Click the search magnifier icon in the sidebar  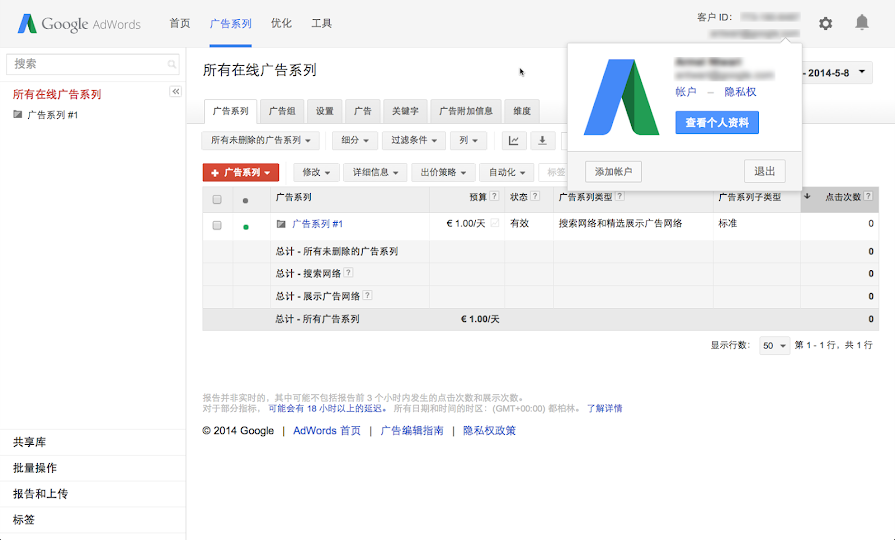[x=172, y=64]
